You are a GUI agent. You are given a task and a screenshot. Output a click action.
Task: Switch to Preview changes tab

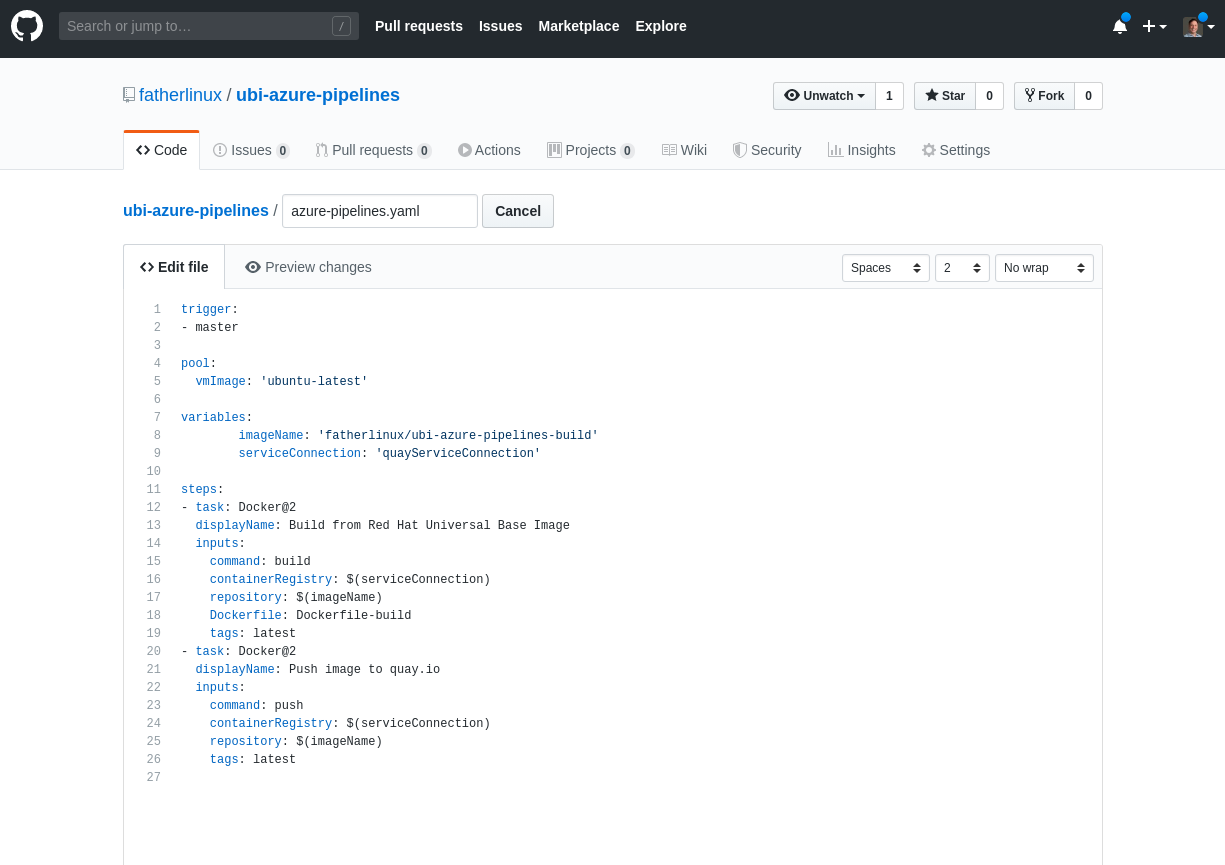click(x=308, y=267)
